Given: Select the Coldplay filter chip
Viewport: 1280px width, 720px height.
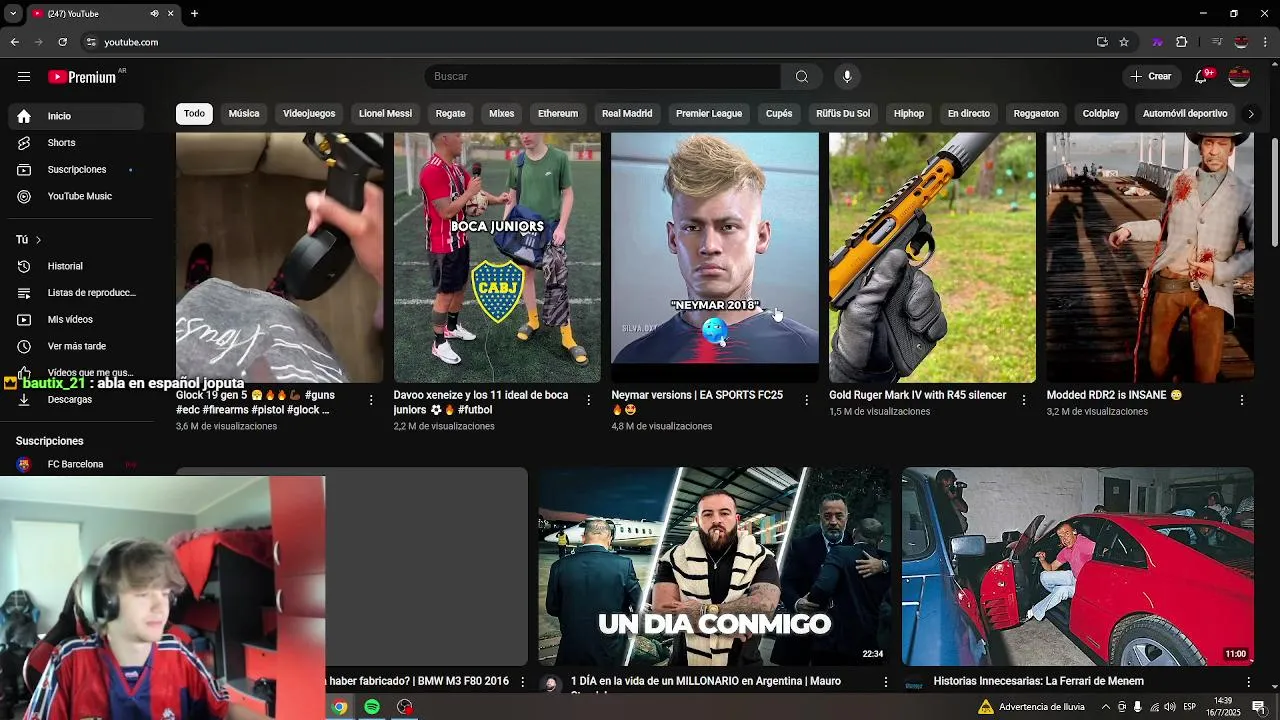Looking at the screenshot, I should click(1101, 114).
